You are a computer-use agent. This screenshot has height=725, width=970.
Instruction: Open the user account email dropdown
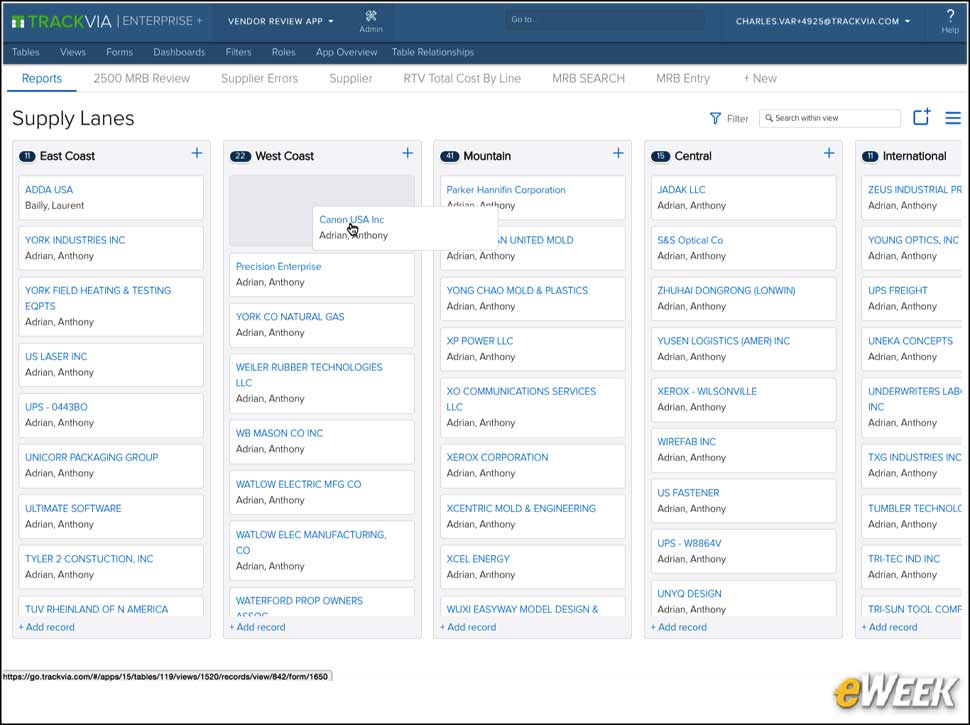click(x=823, y=21)
